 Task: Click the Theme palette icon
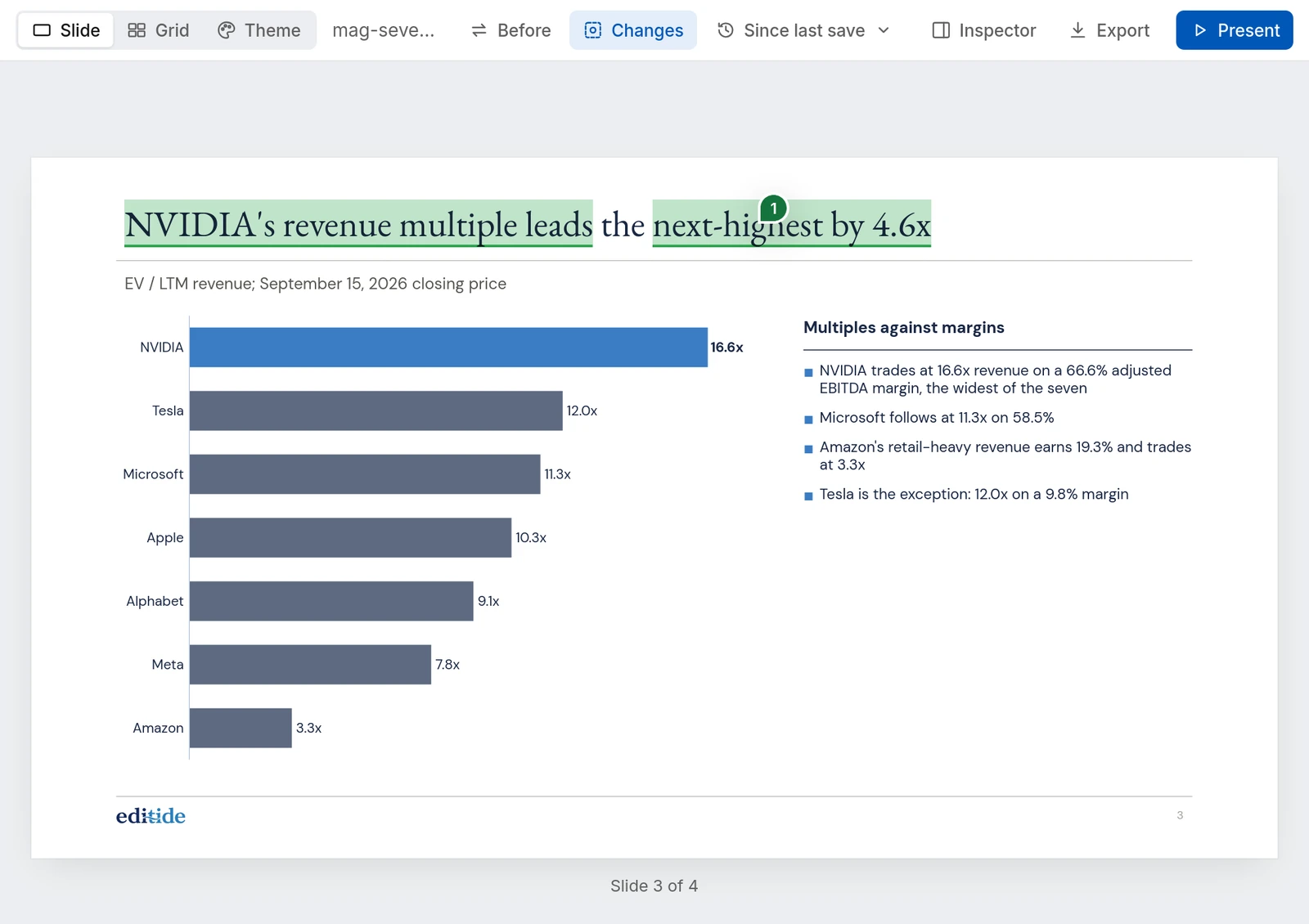coord(226,30)
